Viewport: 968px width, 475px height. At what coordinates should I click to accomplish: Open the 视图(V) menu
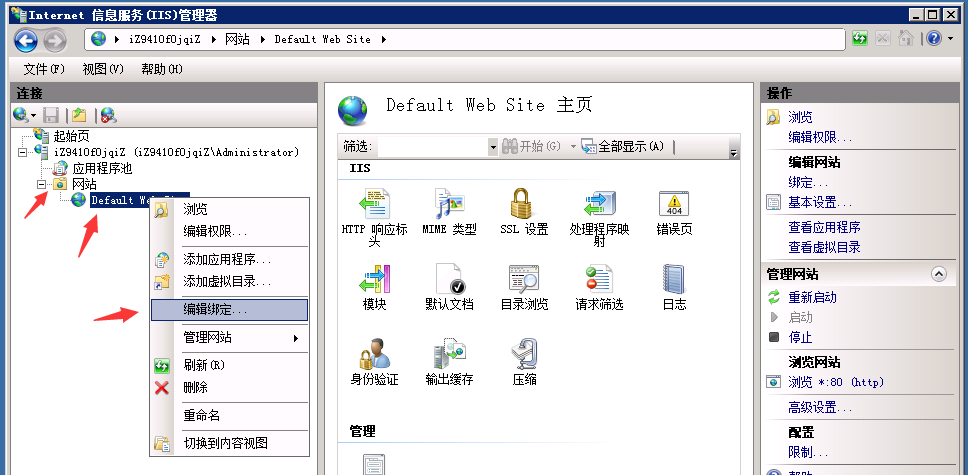tap(102, 69)
